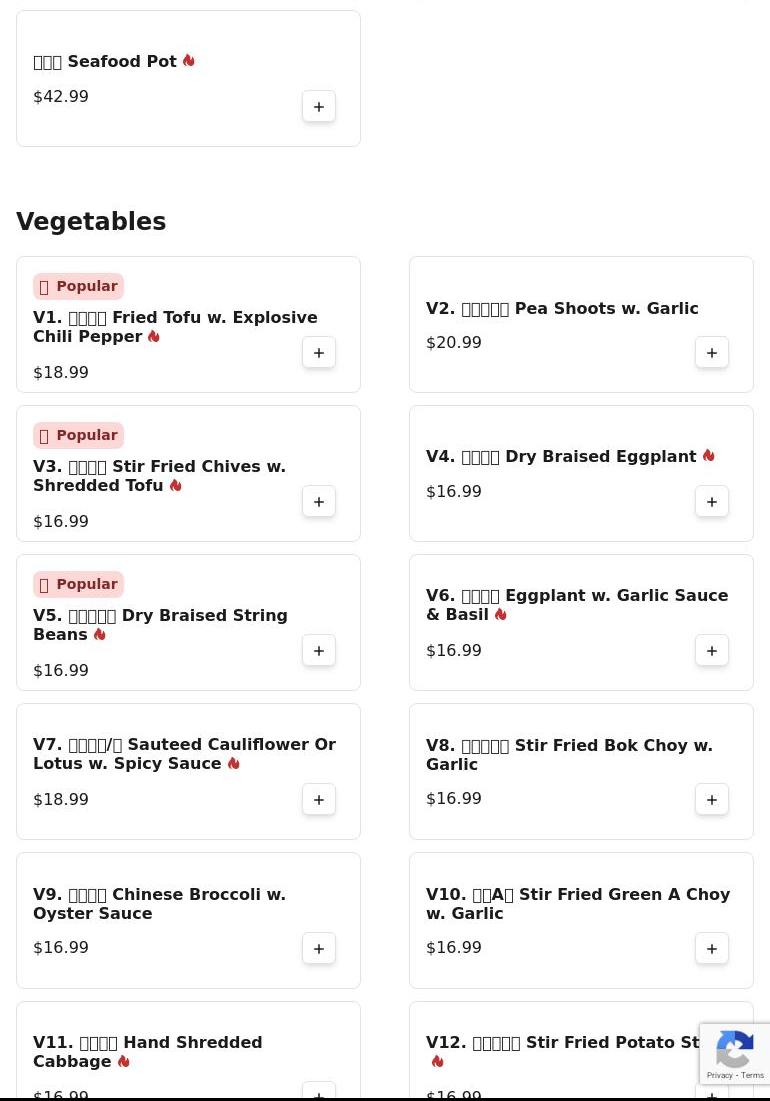Add V5 Dry Braised String Beans
This screenshot has width=770, height=1101.
tap(319, 650)
